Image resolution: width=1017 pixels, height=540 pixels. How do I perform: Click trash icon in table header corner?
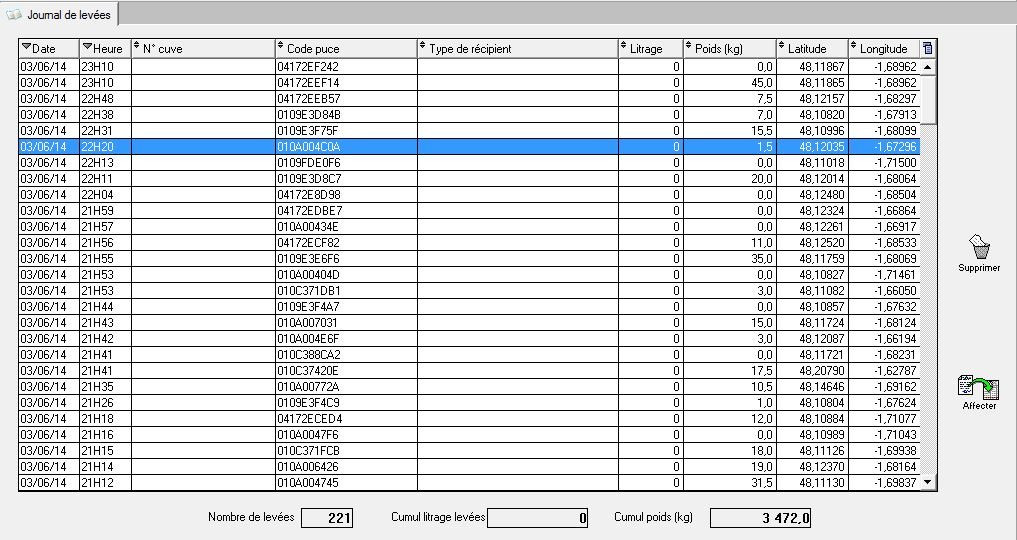coord(928,48)
